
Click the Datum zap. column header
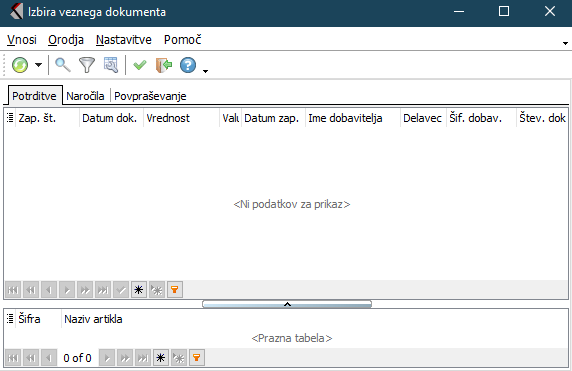(273, 118)
